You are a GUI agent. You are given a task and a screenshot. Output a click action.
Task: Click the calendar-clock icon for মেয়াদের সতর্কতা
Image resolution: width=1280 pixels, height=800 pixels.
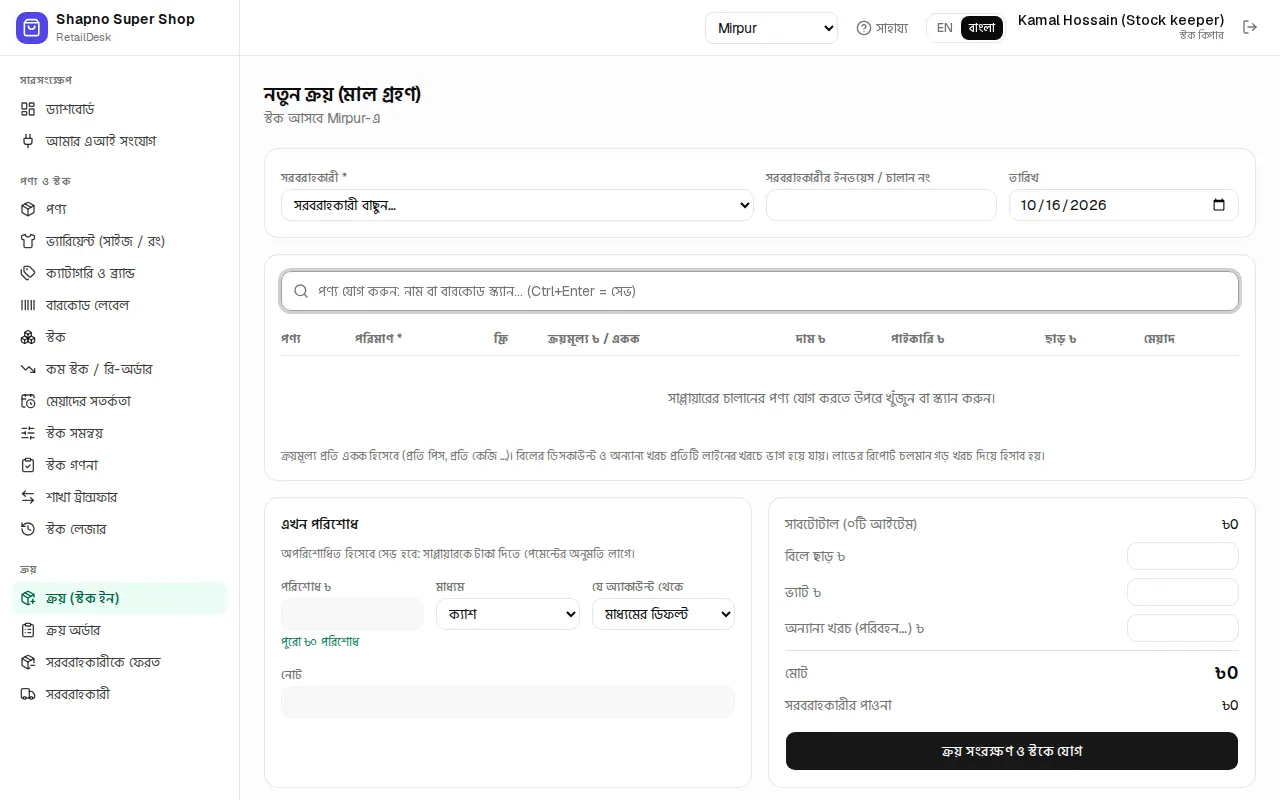coord(28,401)
